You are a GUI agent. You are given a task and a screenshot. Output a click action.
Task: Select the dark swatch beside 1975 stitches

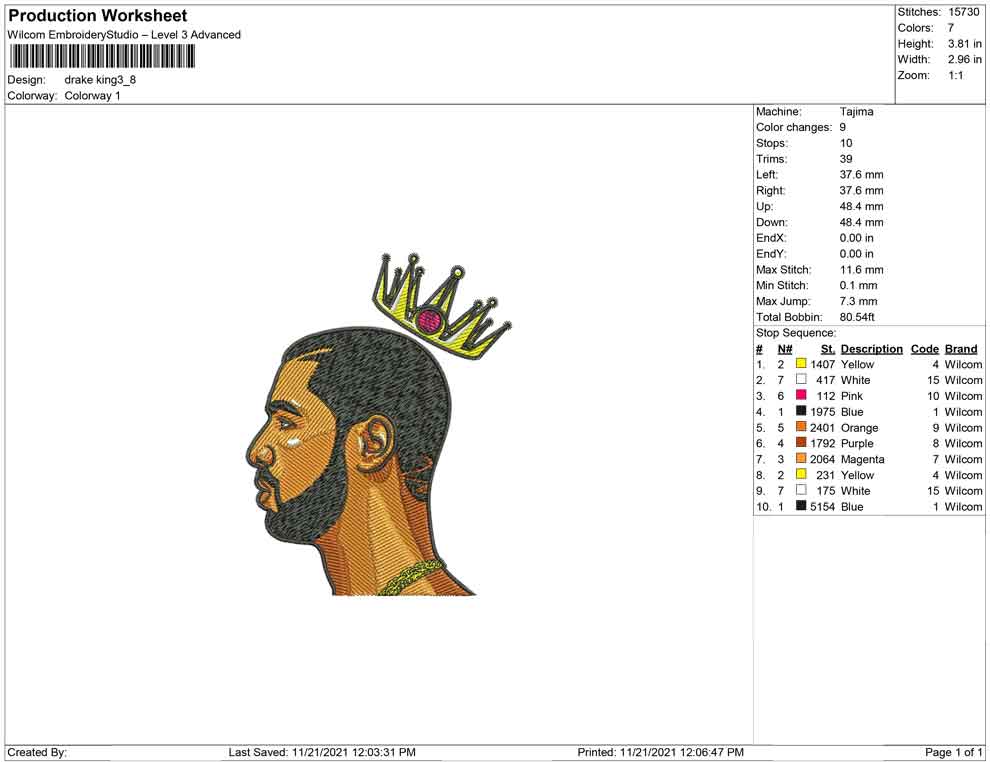(x=801, y=411)
